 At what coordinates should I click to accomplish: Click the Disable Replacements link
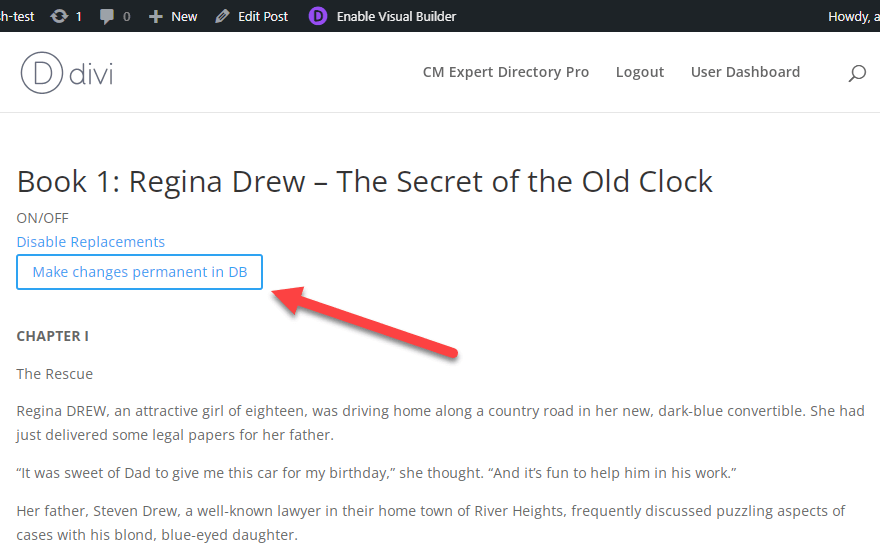pyautogui.click(x=91, y=242)
